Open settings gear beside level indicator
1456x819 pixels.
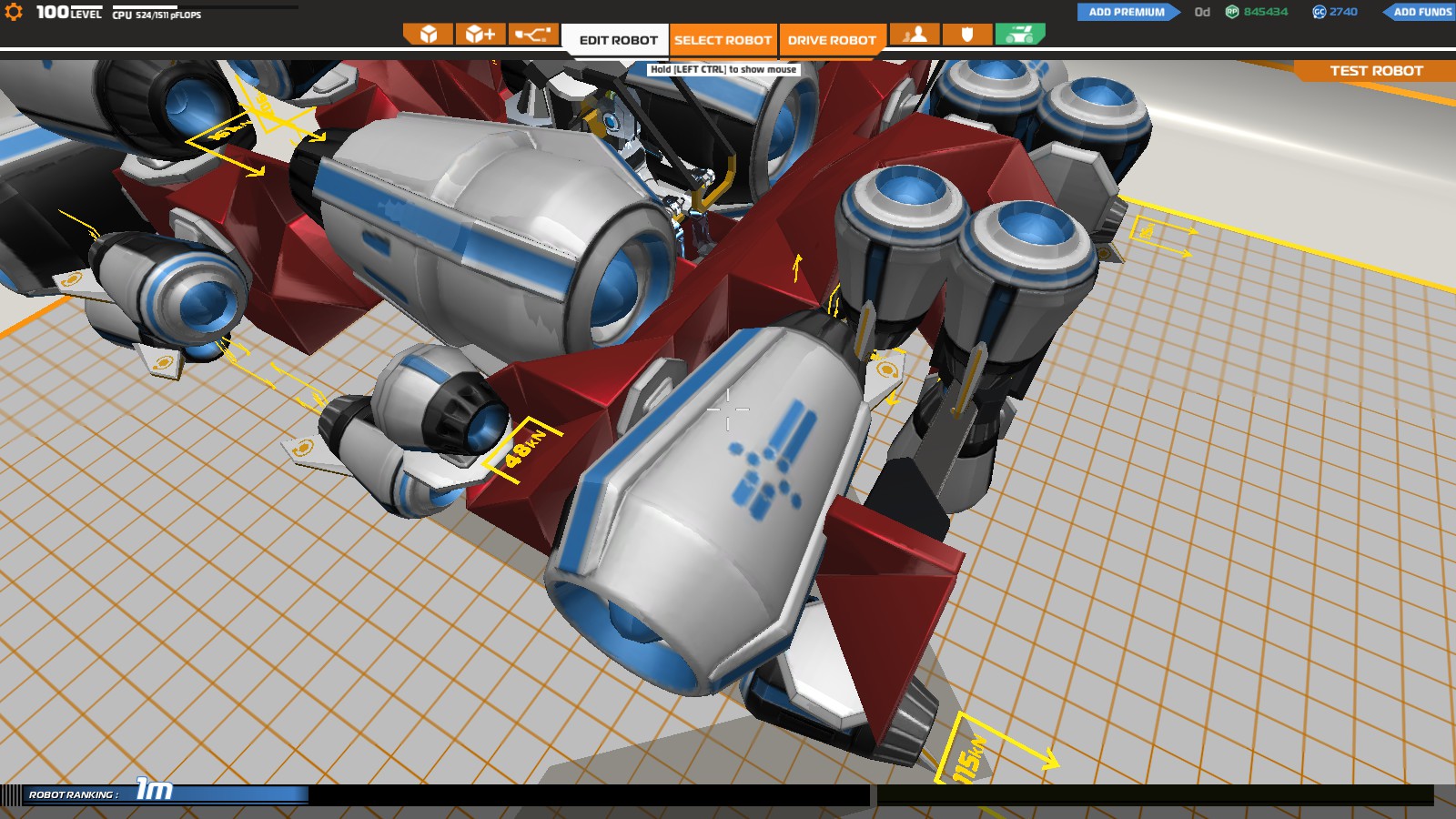[x=14, y=12]
